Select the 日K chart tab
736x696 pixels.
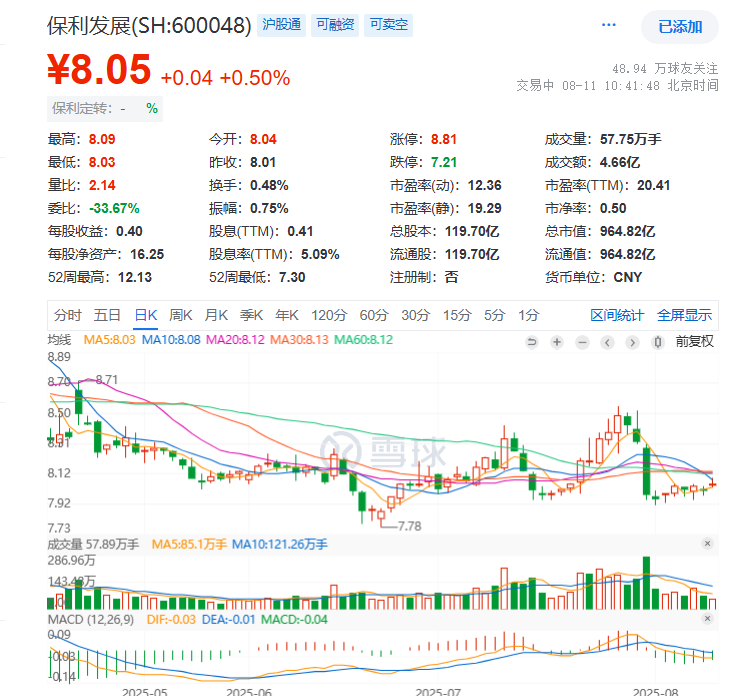146,315
